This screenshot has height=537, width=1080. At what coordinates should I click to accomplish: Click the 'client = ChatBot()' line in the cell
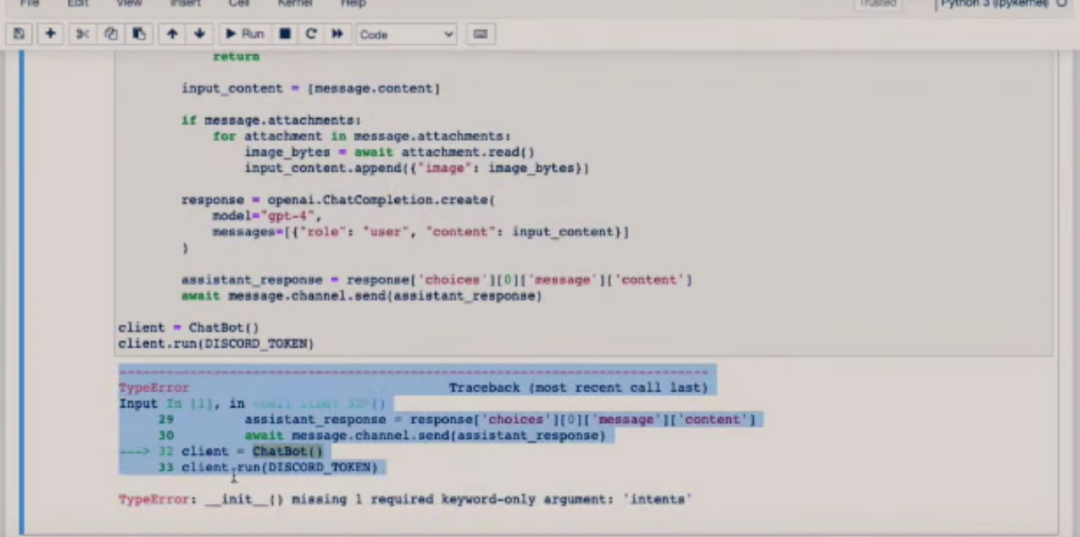(x=189, y=328)
